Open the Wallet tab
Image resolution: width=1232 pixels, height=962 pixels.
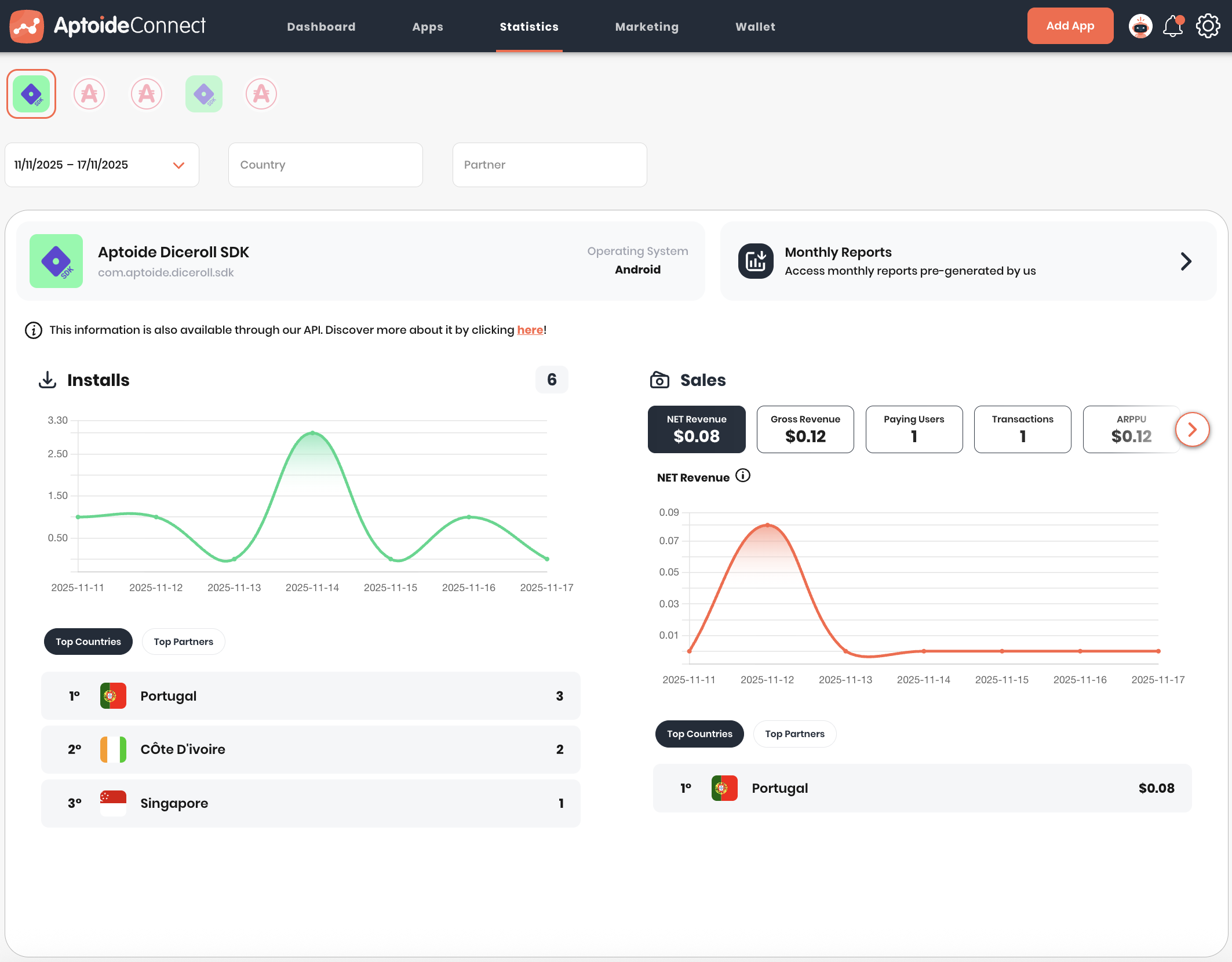(755, 27)
